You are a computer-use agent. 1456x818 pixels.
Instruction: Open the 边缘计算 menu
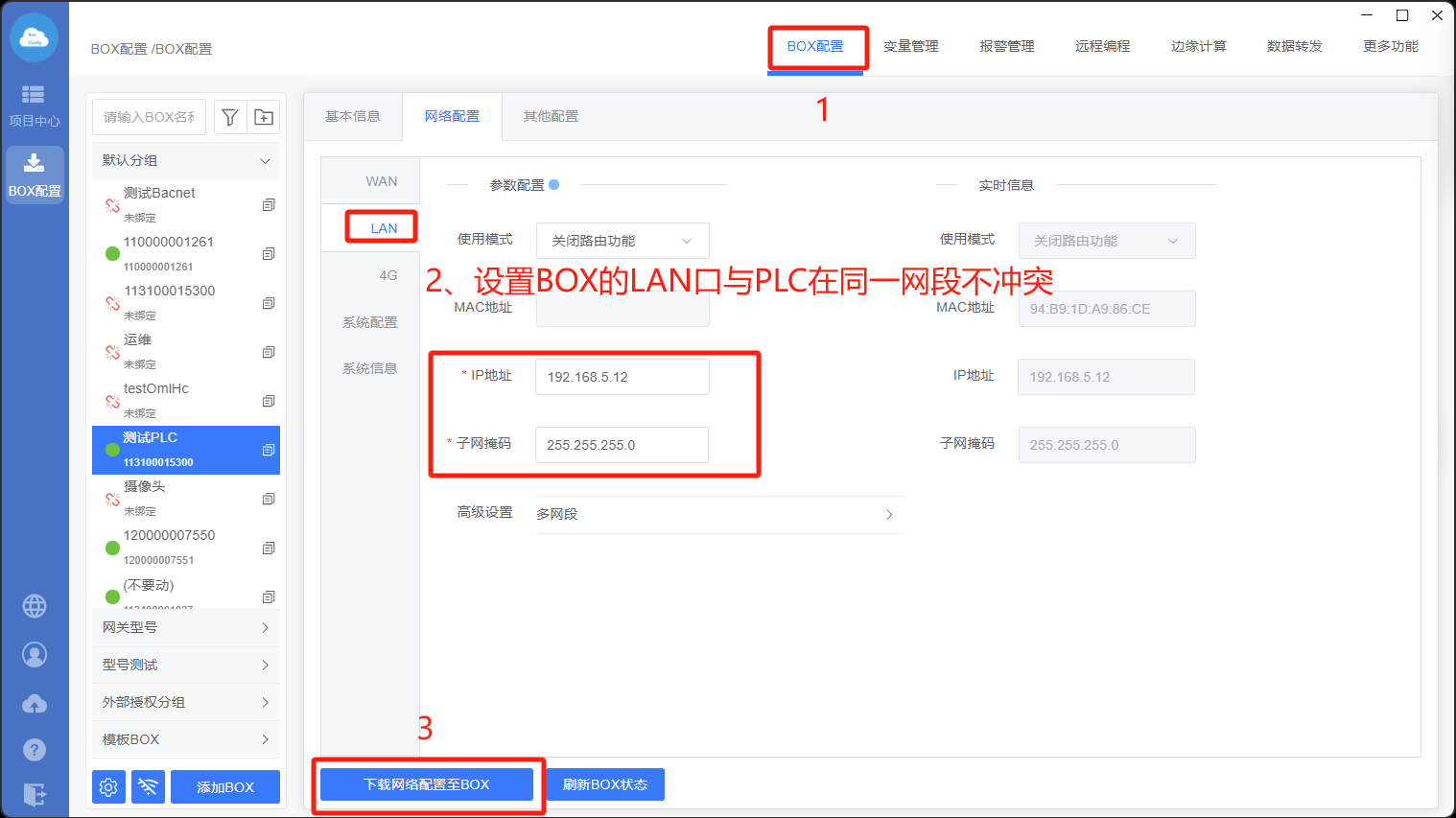pos(1199,46)
